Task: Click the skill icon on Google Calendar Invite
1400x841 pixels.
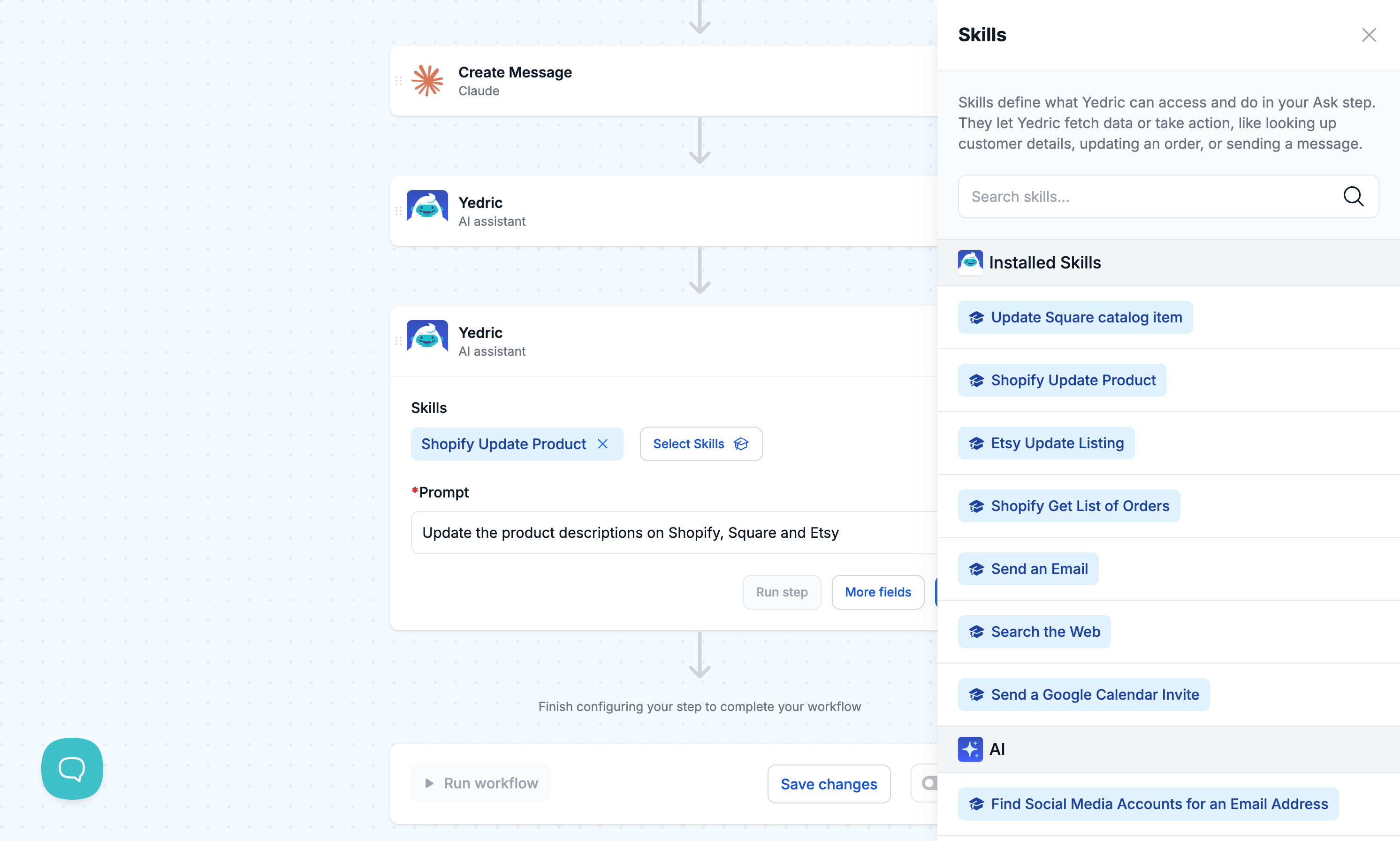Action: [976, 695]
